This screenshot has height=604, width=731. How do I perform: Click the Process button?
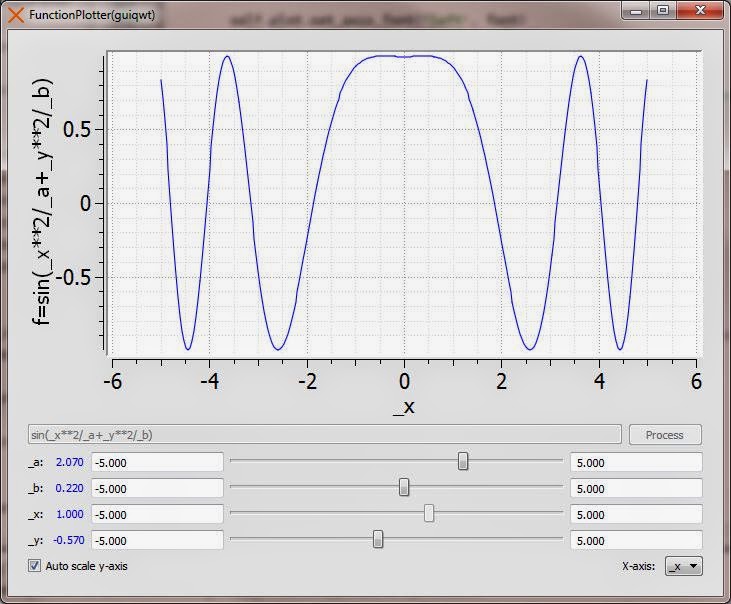[665, 435]
